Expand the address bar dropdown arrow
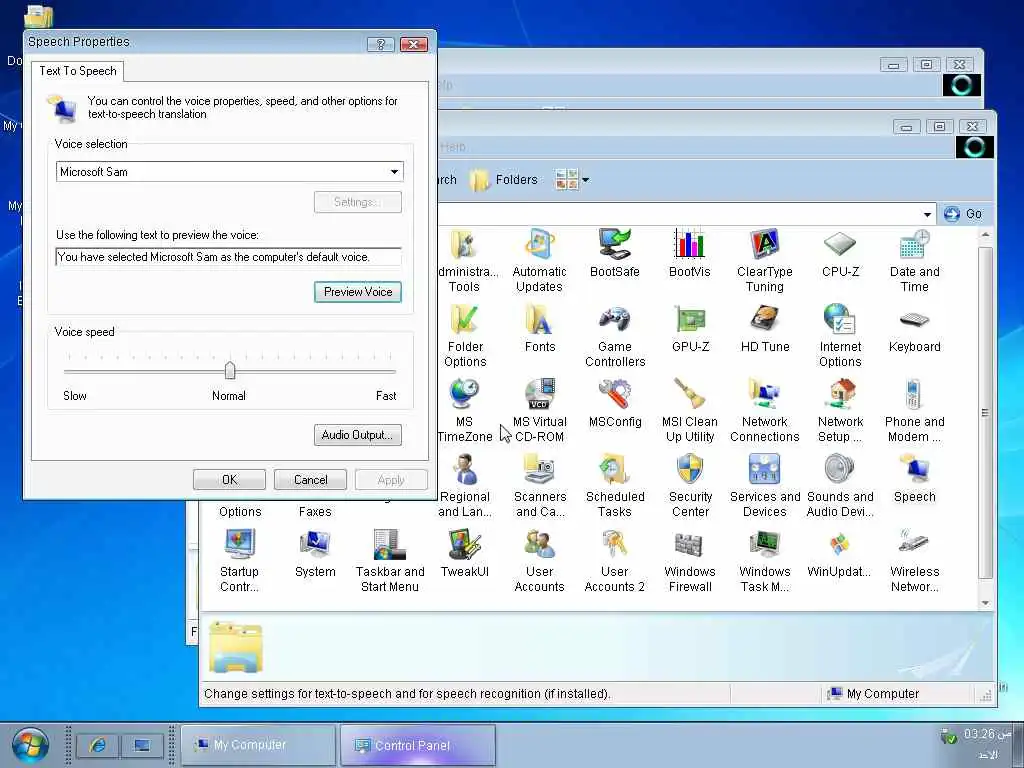Viewport: 1024px width, 768px height. coord(927,214)
